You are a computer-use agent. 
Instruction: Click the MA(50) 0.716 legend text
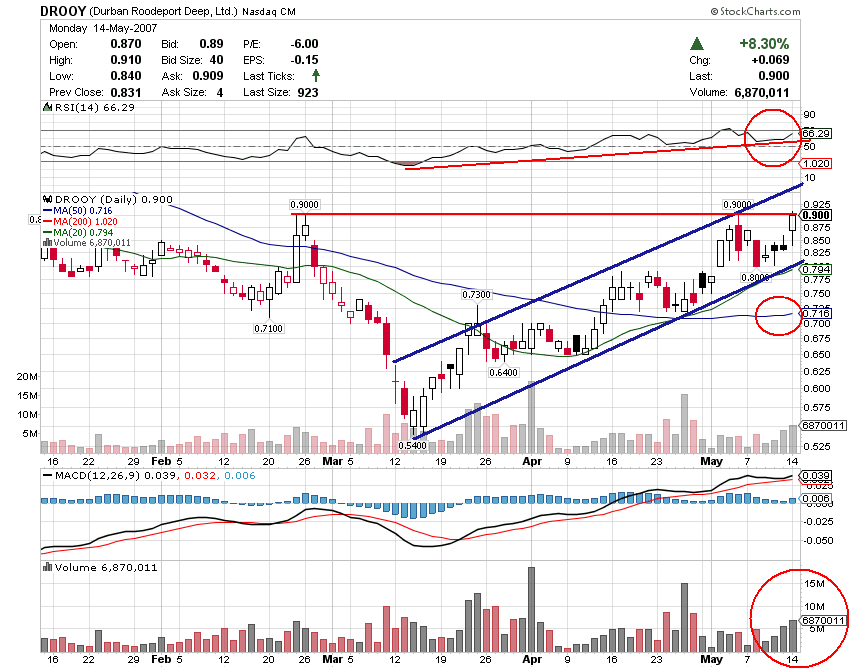(x=83, y=210)
